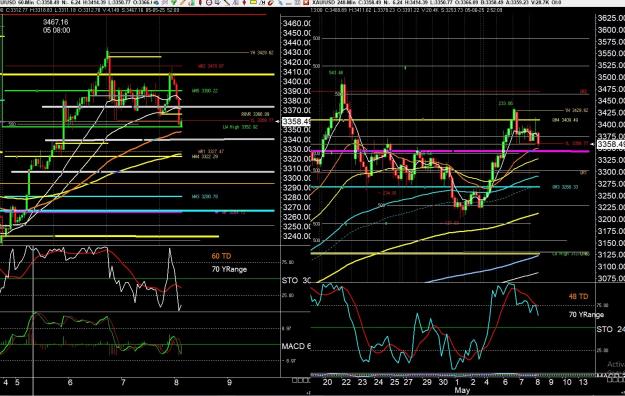Click date 5 on left chart time axis
The height and width of the screenshot is (396, 625).
pos(17,382)
